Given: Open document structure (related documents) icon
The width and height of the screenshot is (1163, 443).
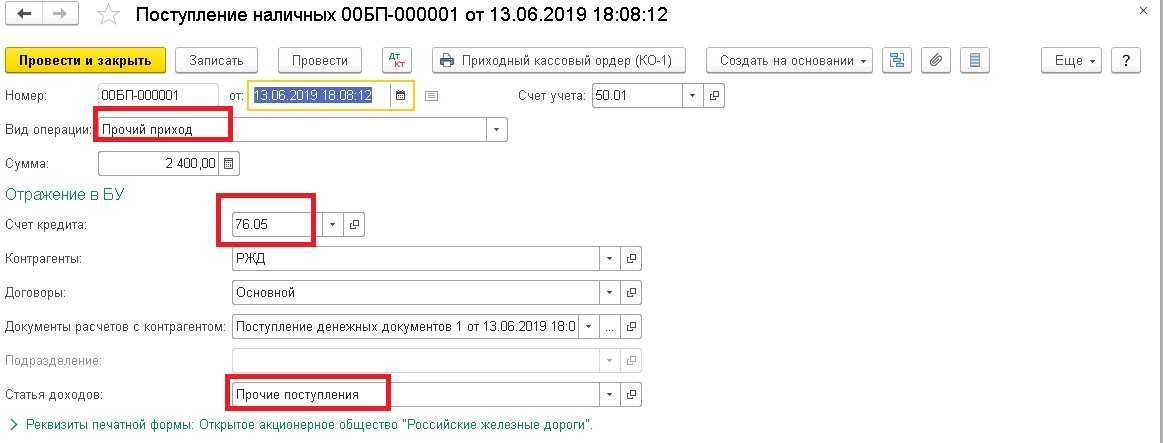Looking at the screenshot, I should (897, 60).
